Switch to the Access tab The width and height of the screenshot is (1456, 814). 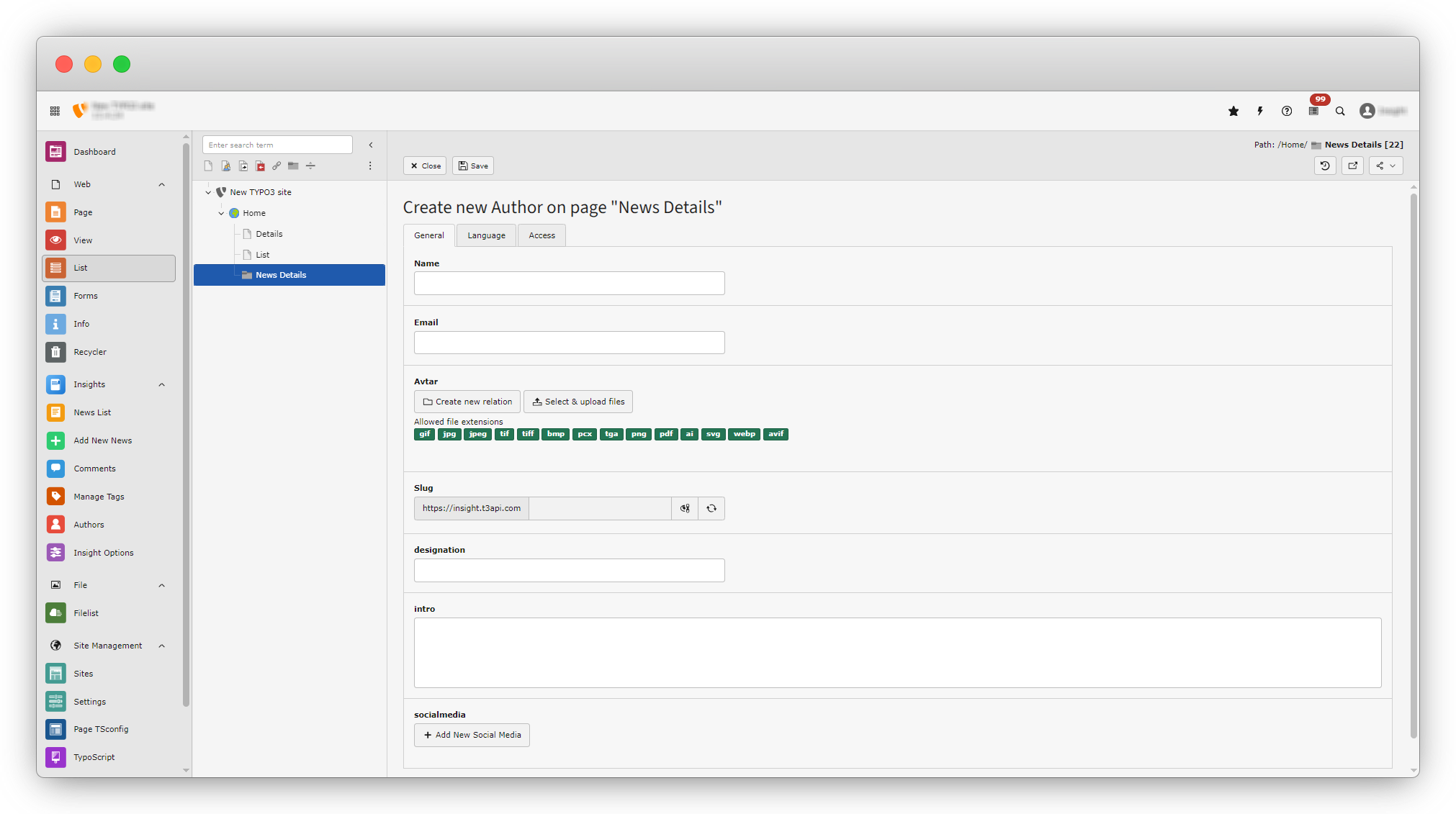pos(541,235)
